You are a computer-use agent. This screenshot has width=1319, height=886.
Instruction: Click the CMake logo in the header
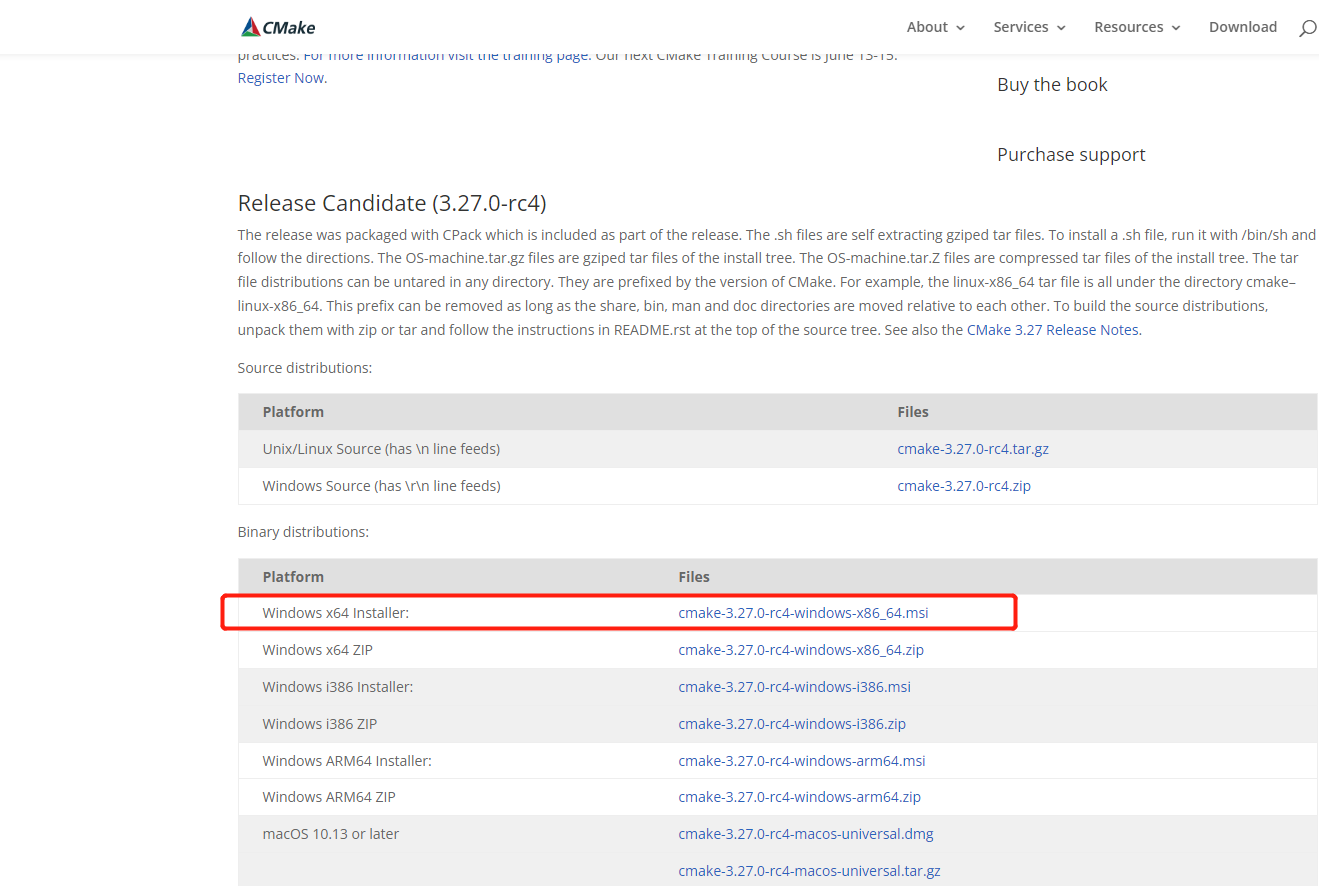click(278, 27)
